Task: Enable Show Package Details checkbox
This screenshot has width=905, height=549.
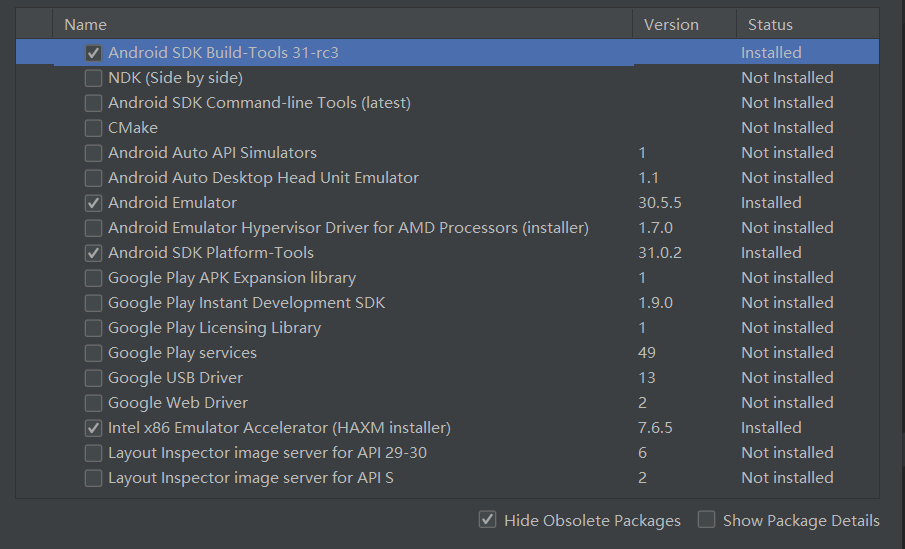Action: [x=706, y=520]
